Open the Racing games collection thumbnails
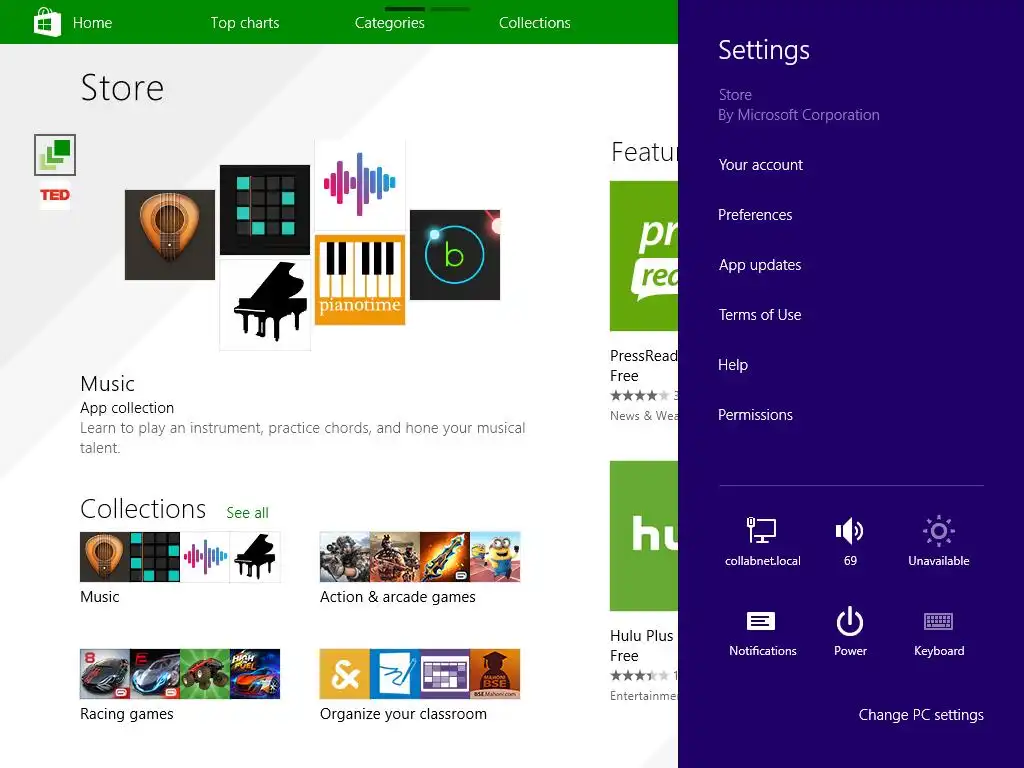This screenshot has width=1024, height=768. pos(180,674)
